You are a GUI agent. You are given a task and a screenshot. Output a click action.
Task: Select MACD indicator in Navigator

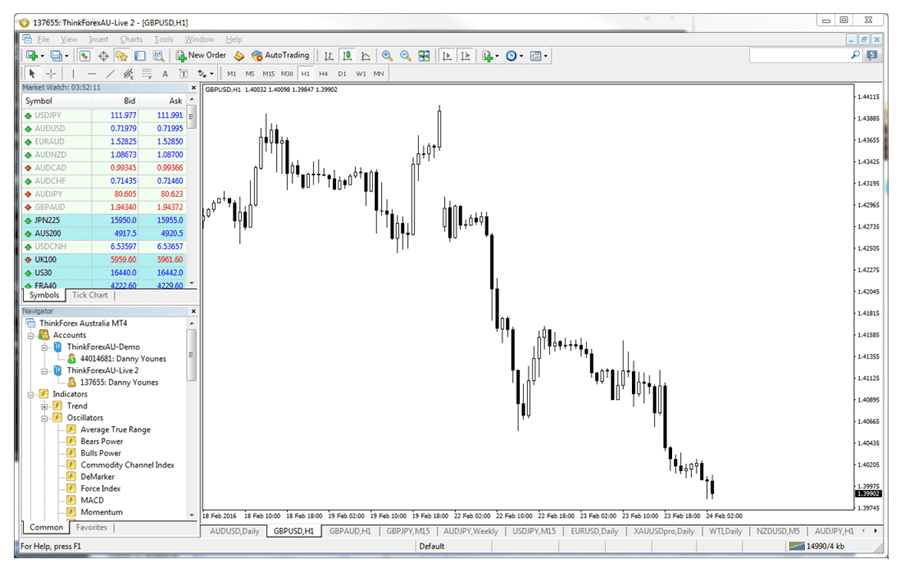(x=92, y=500)
